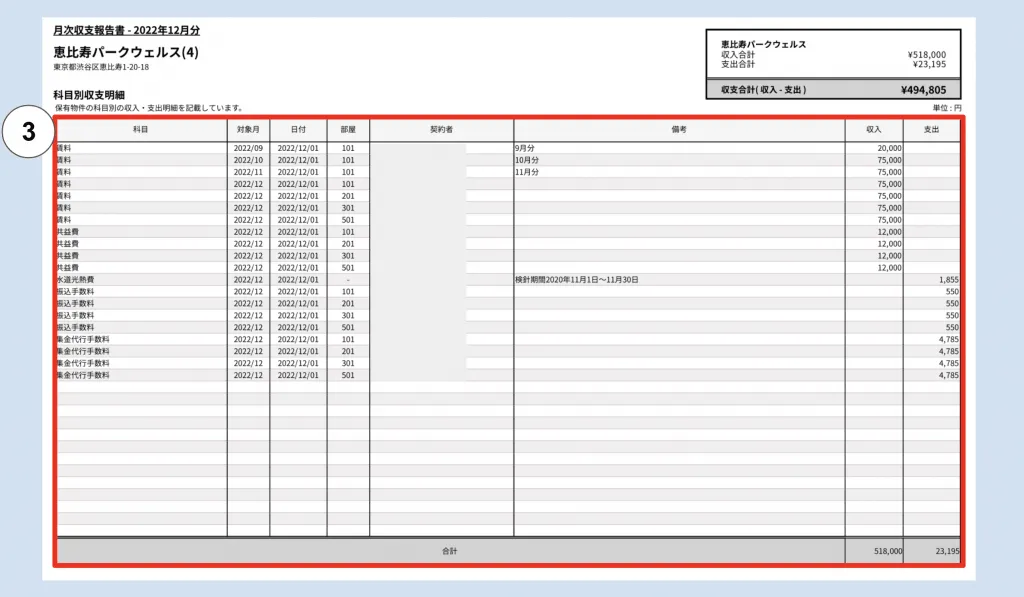Screen dimensions: 1024x597
Task: Click the 2022/09 target month cell
Action: point(248,148)
